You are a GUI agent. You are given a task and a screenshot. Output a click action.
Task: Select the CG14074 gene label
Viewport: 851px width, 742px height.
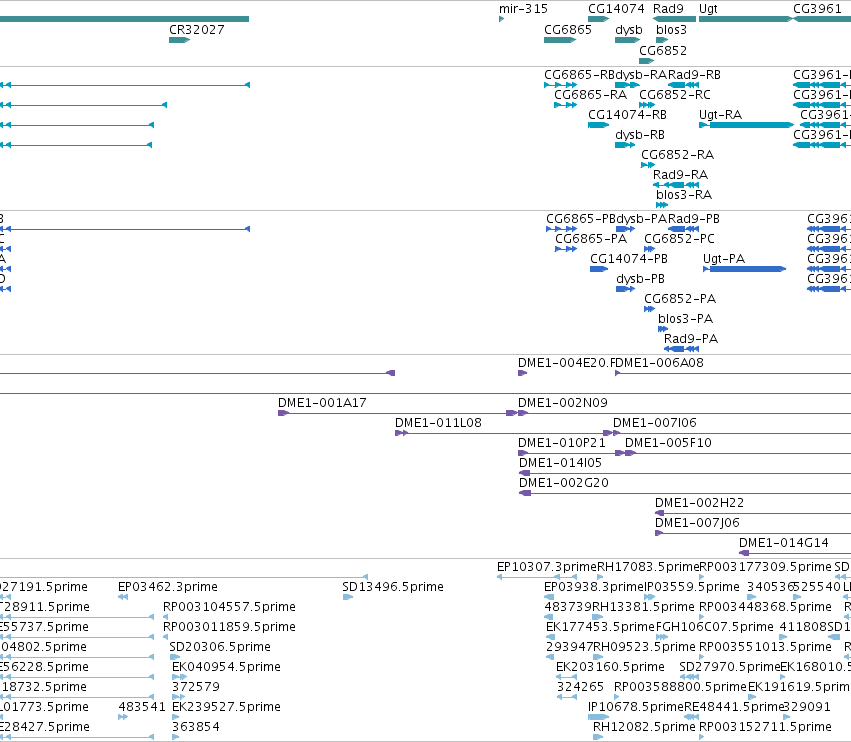click(616, 9)
